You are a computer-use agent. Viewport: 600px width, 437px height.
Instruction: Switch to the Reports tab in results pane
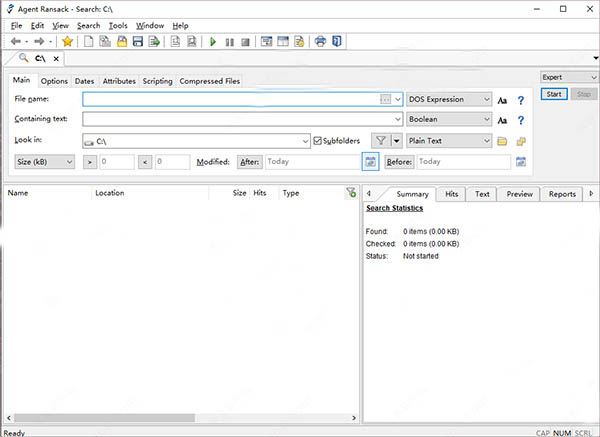pyautogui.click(x=562, y=194)
